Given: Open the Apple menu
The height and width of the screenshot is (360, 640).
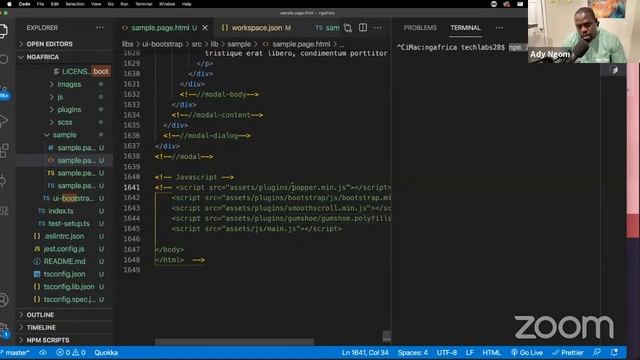Looking at the screenshot, I should click(x=9, y=4).
